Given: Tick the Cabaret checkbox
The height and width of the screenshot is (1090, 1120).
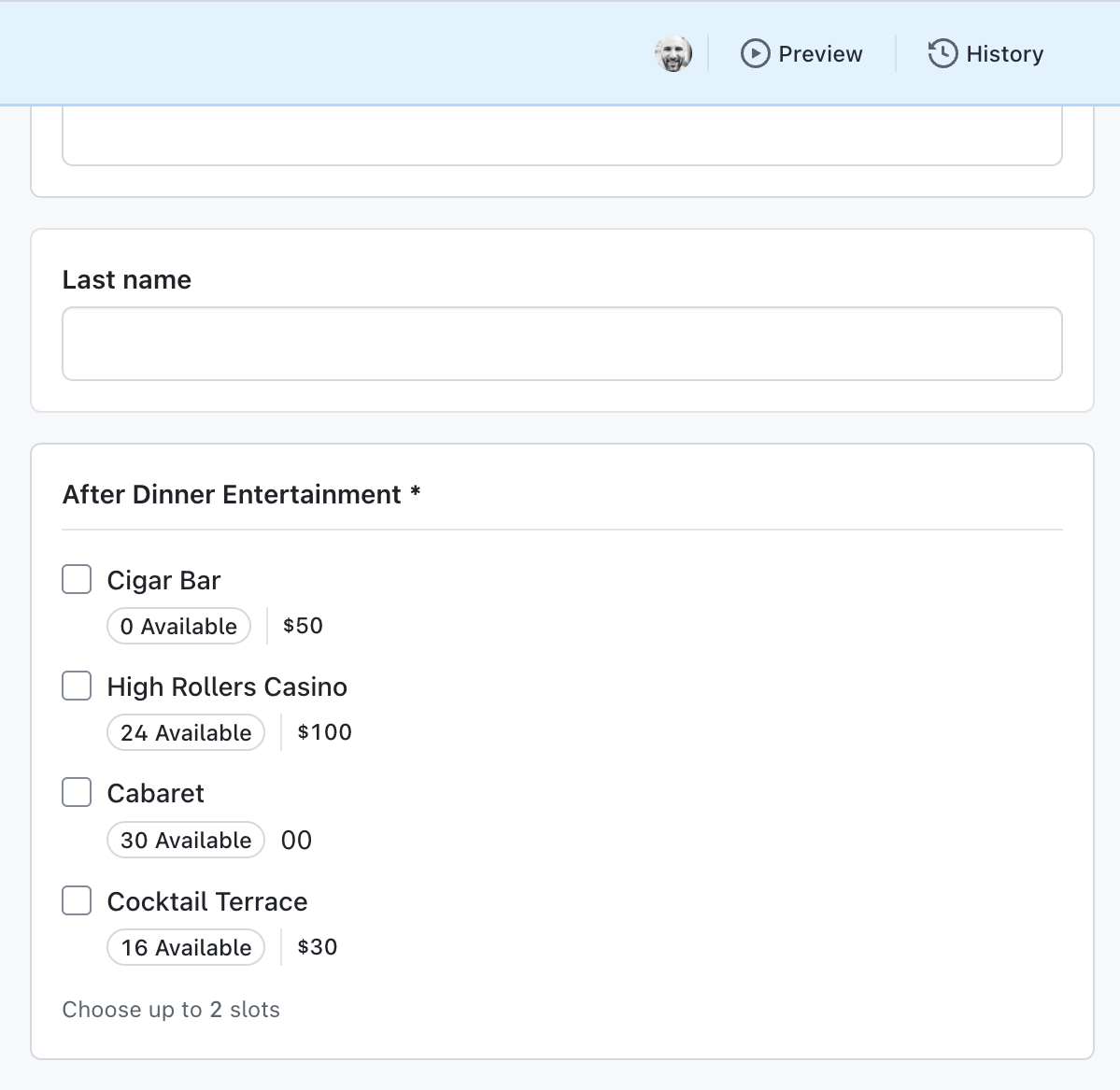Looking at the screenshot, I should 77,792.
